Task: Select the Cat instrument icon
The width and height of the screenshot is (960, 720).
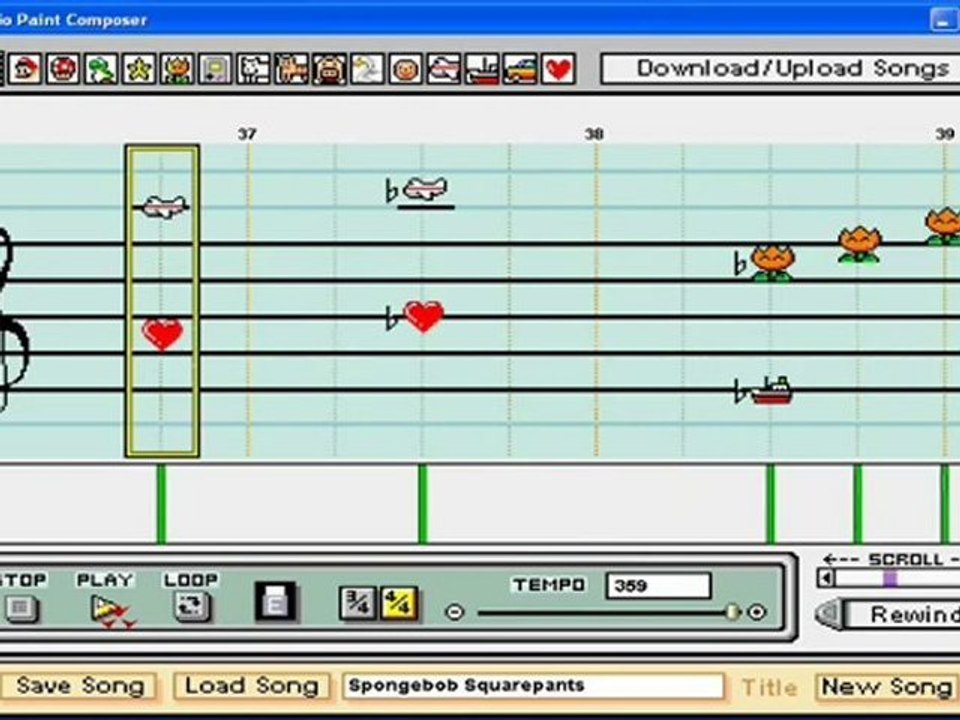Action: [x=291, y=69]
